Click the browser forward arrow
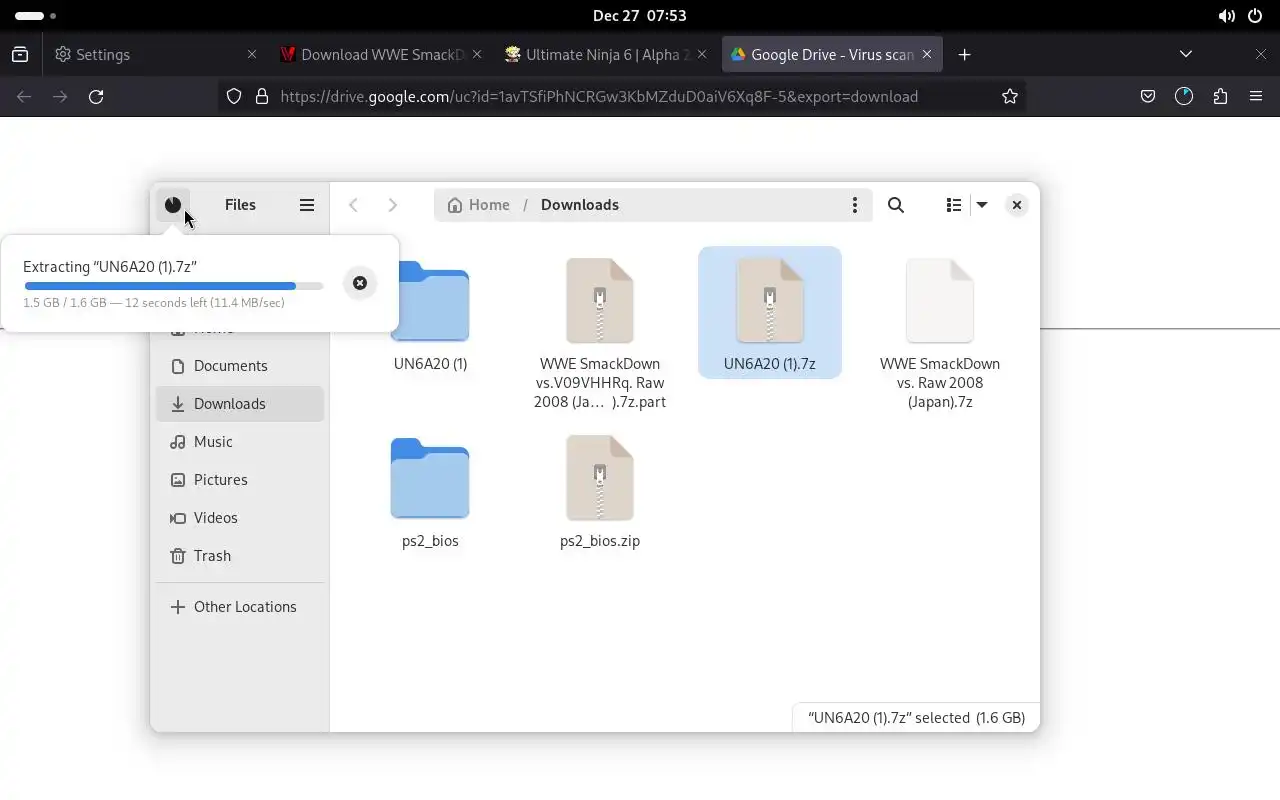 (60, 97)
